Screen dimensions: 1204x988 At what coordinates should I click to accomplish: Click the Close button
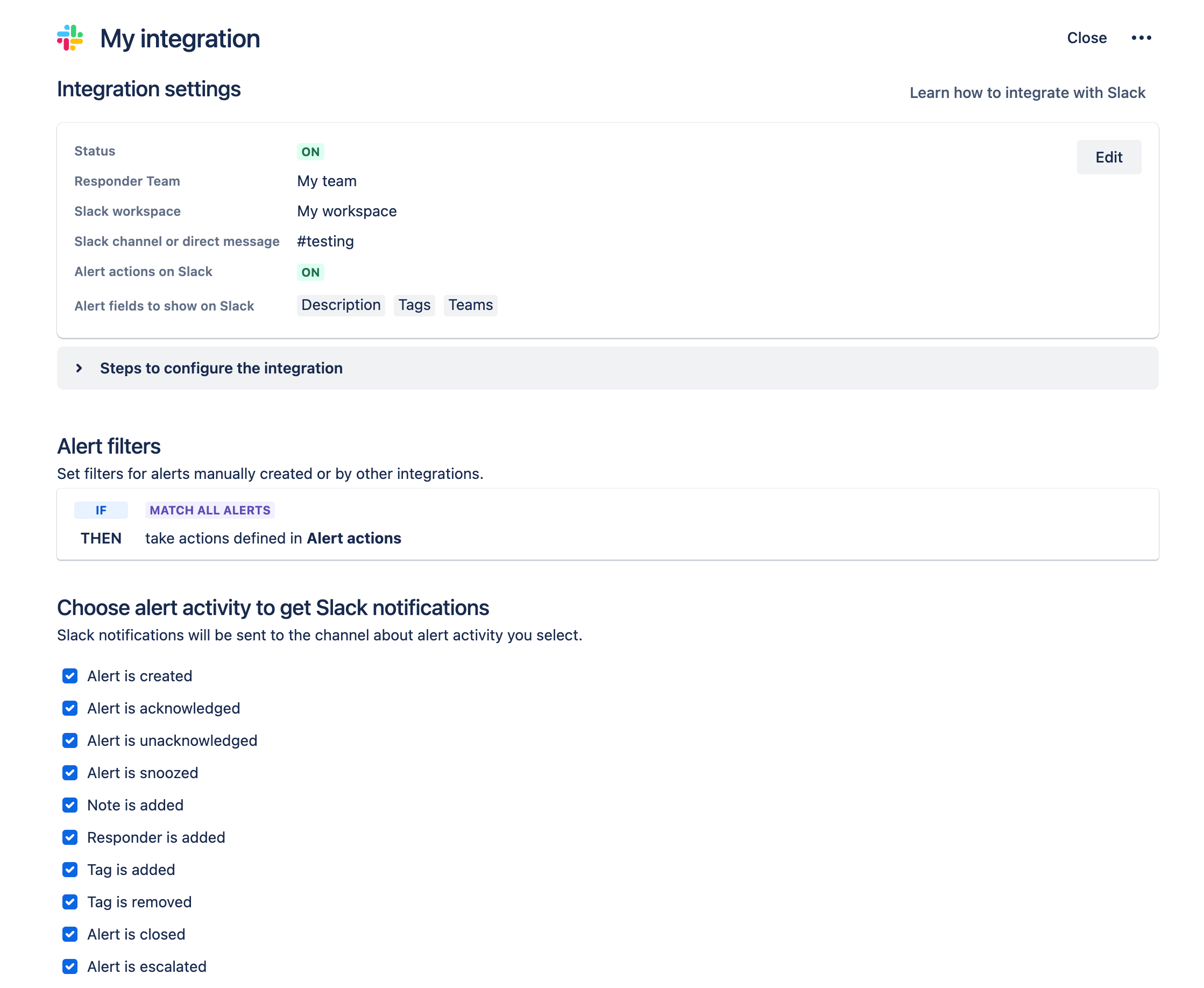[1087, 38]
